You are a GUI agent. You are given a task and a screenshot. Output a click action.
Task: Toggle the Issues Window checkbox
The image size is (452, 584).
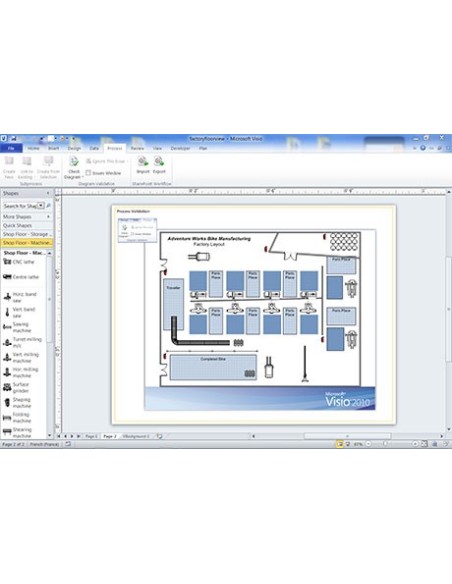point(88,173)
